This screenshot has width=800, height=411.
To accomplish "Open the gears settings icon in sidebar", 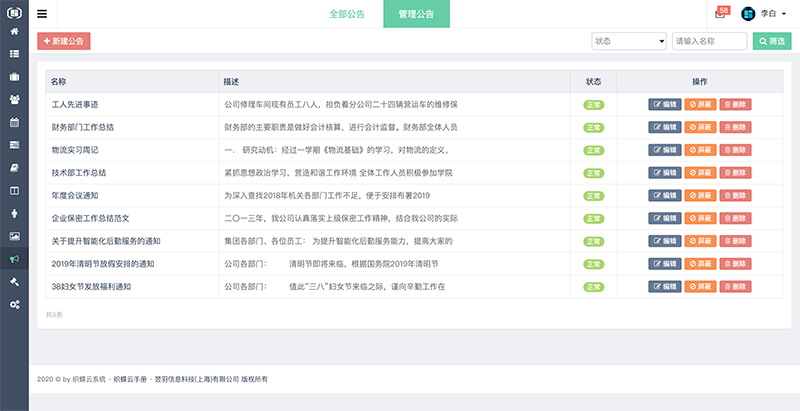I will 14,304.
